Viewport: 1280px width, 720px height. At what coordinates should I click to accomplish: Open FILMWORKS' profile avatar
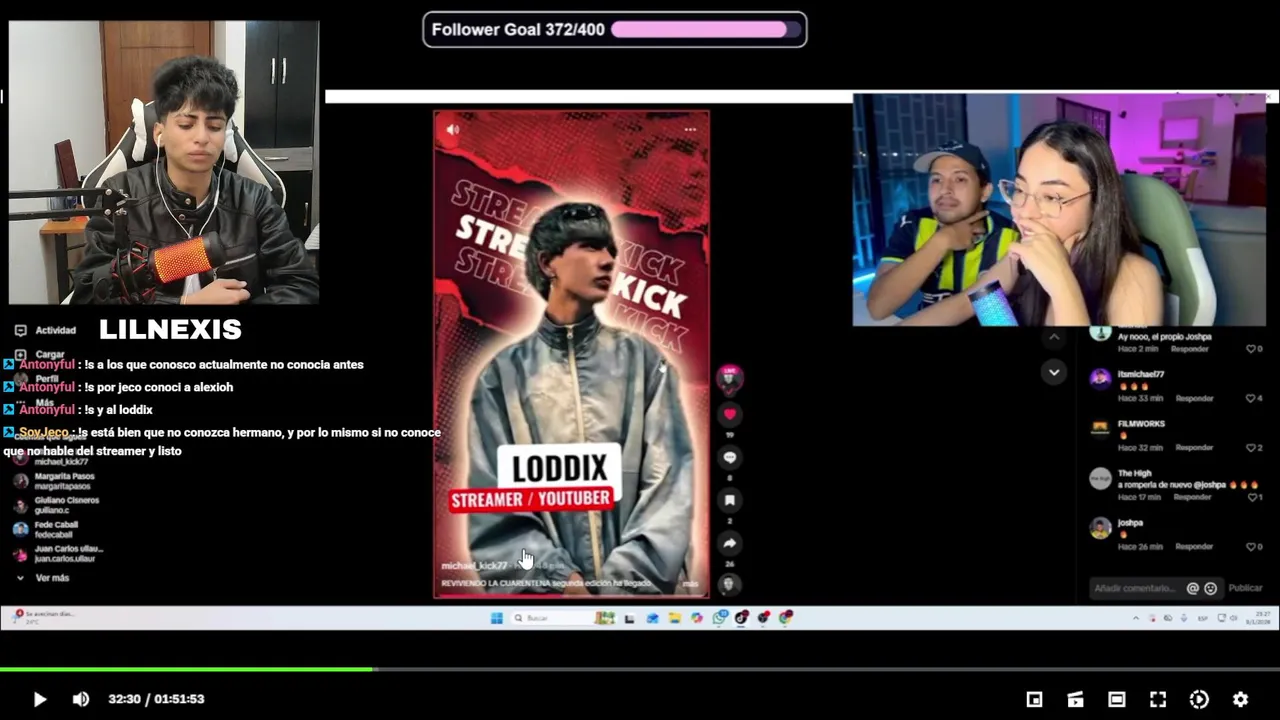pos(1100,428)
